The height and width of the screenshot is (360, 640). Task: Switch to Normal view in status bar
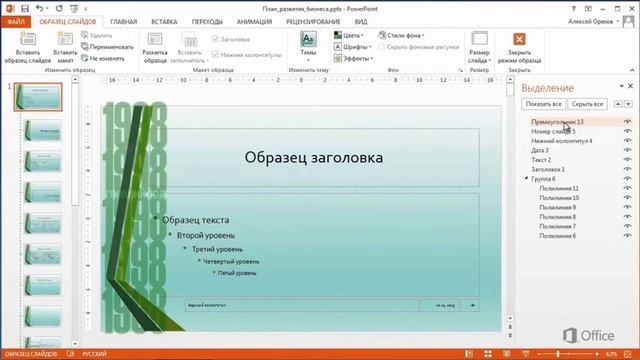[x=469, y=354]
